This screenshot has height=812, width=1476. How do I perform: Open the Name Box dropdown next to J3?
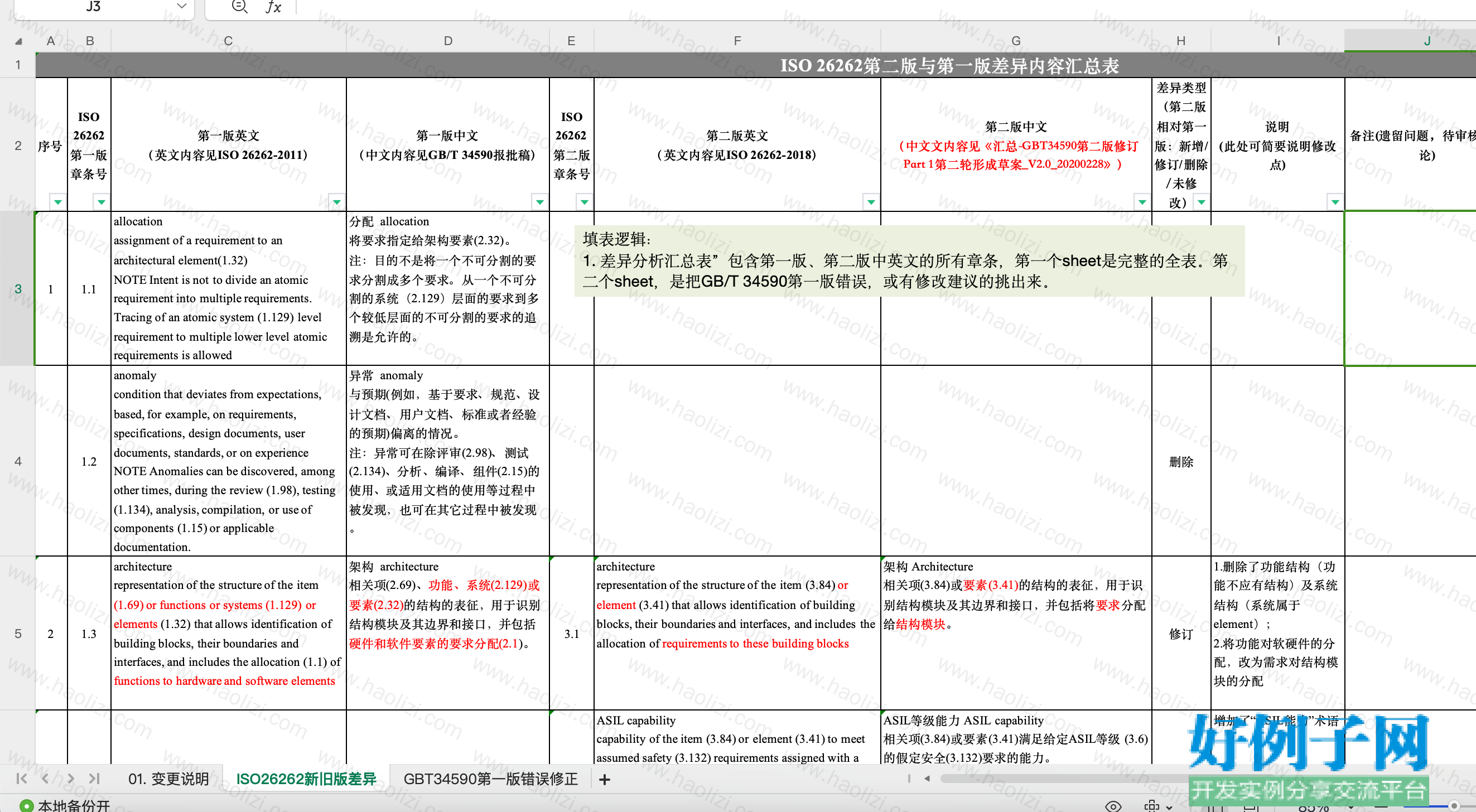182,6
